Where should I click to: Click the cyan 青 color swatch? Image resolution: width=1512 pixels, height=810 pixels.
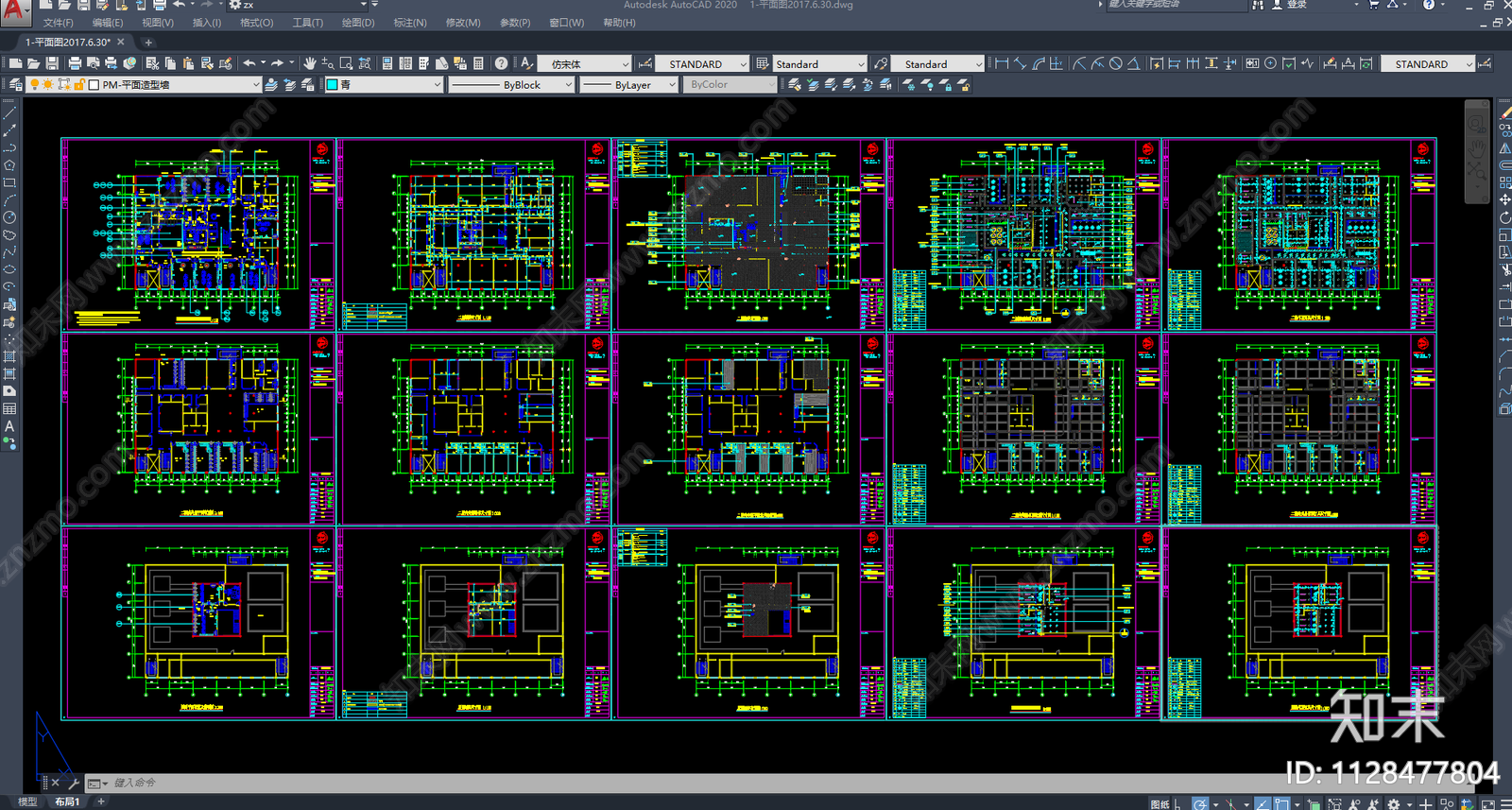333,84
